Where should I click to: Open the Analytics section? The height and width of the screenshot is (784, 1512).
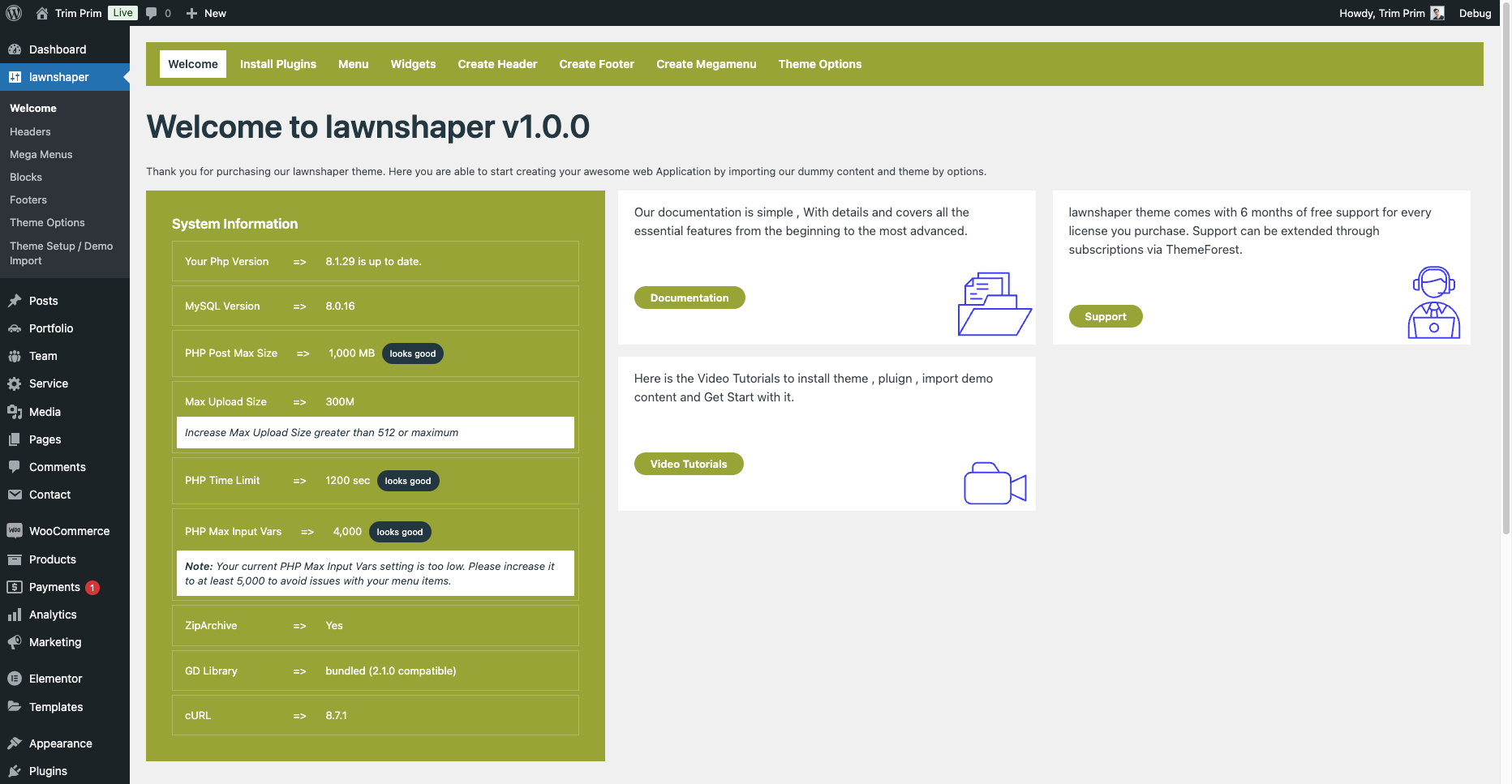(x=53, y=615)
